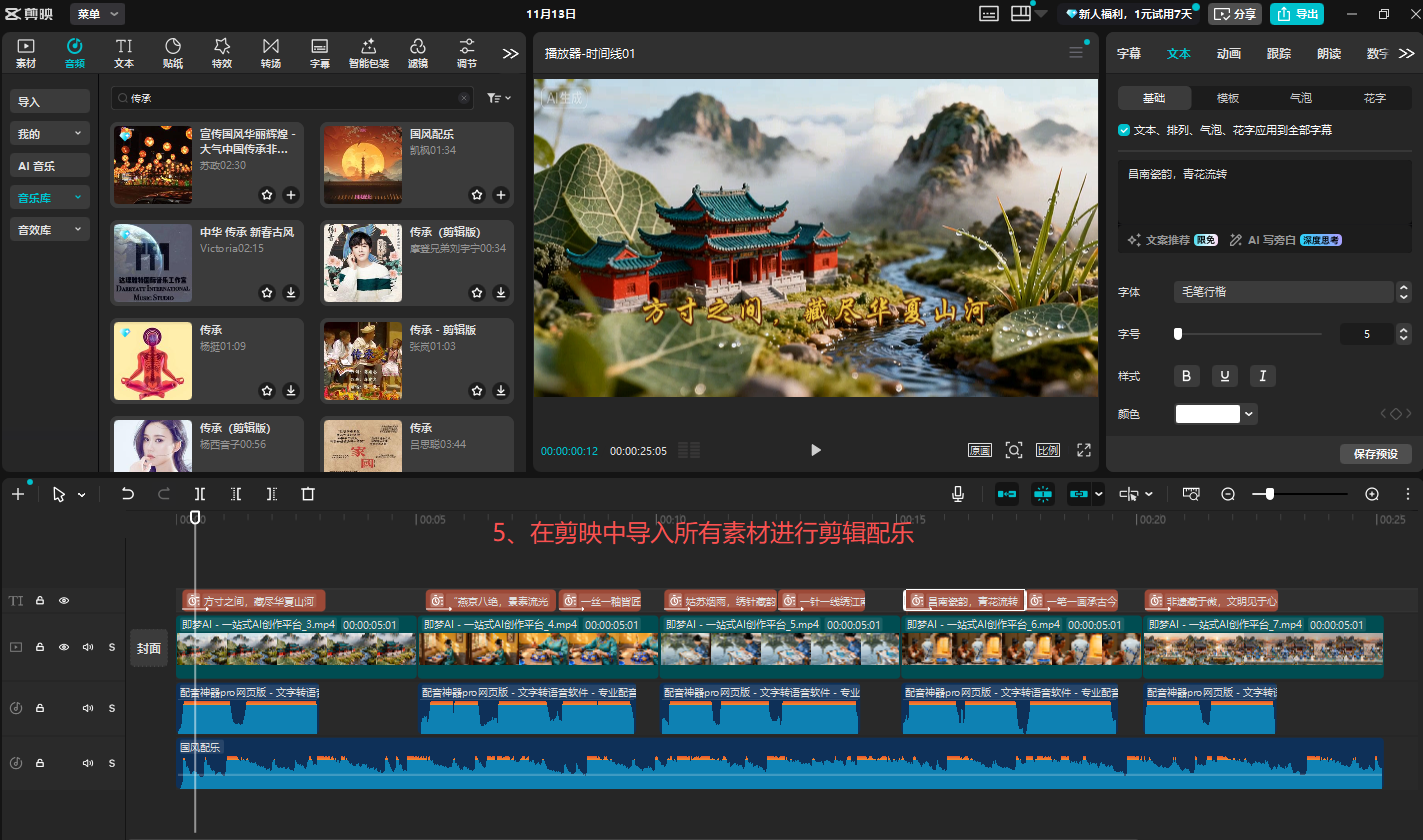Viewport: 1423px width, 840px height.
Task: Switch to the 动画 tab on the right
Action: pyautogui.click(x=1228, y=53)
